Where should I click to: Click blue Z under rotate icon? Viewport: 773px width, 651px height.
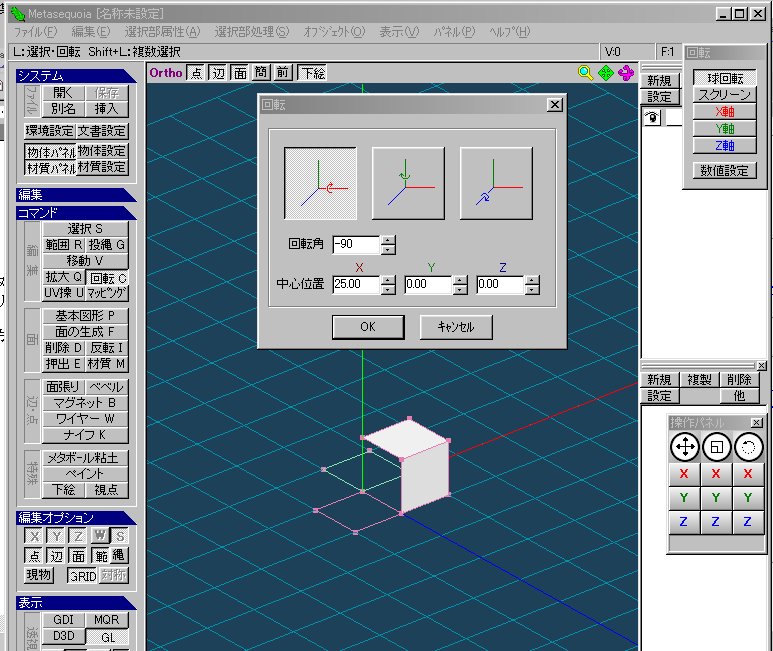pyautogui.click(x=748, y=521)
